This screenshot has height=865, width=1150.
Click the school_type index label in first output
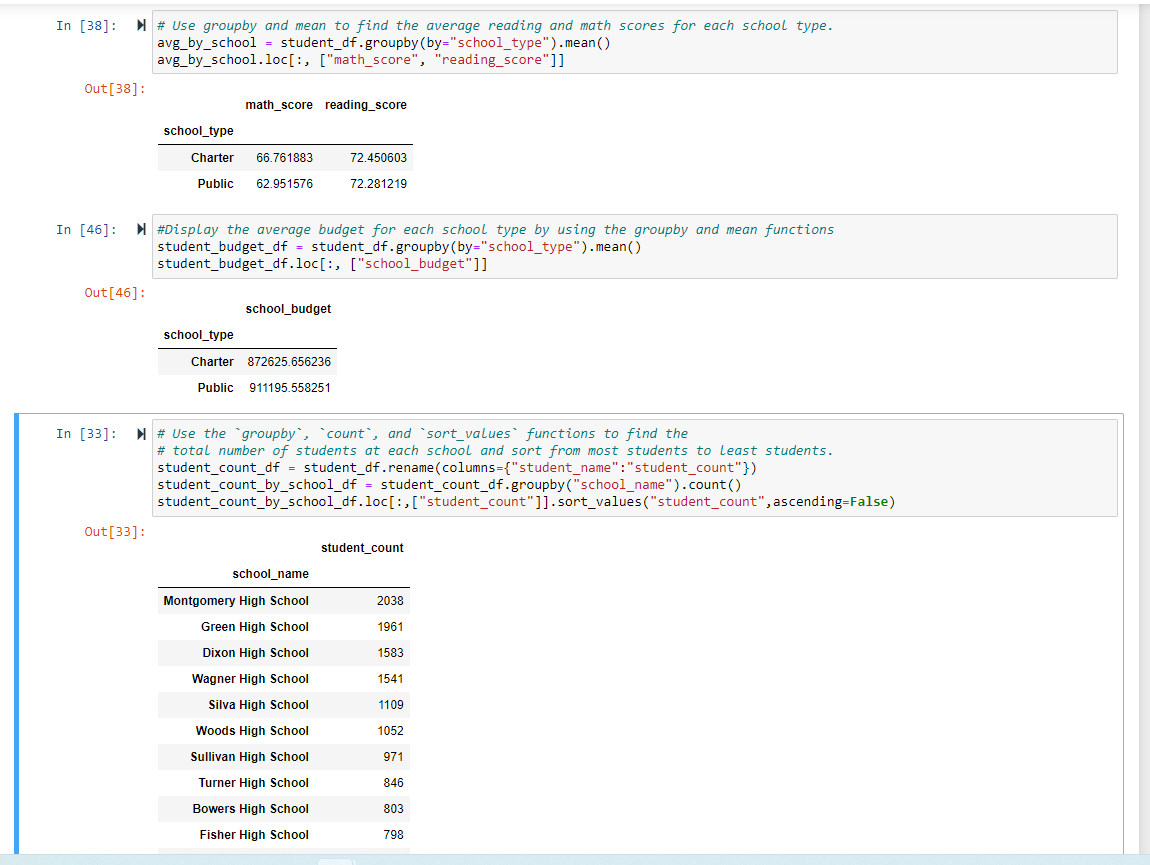[x=197, y=128]
